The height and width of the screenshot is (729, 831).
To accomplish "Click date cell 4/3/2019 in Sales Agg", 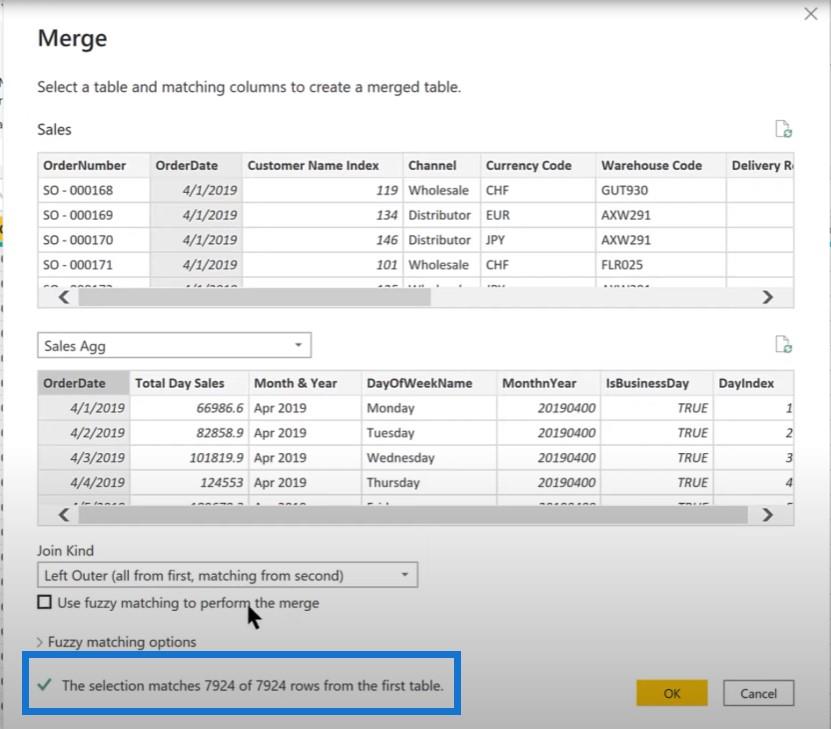I will [x=84, y=458].
